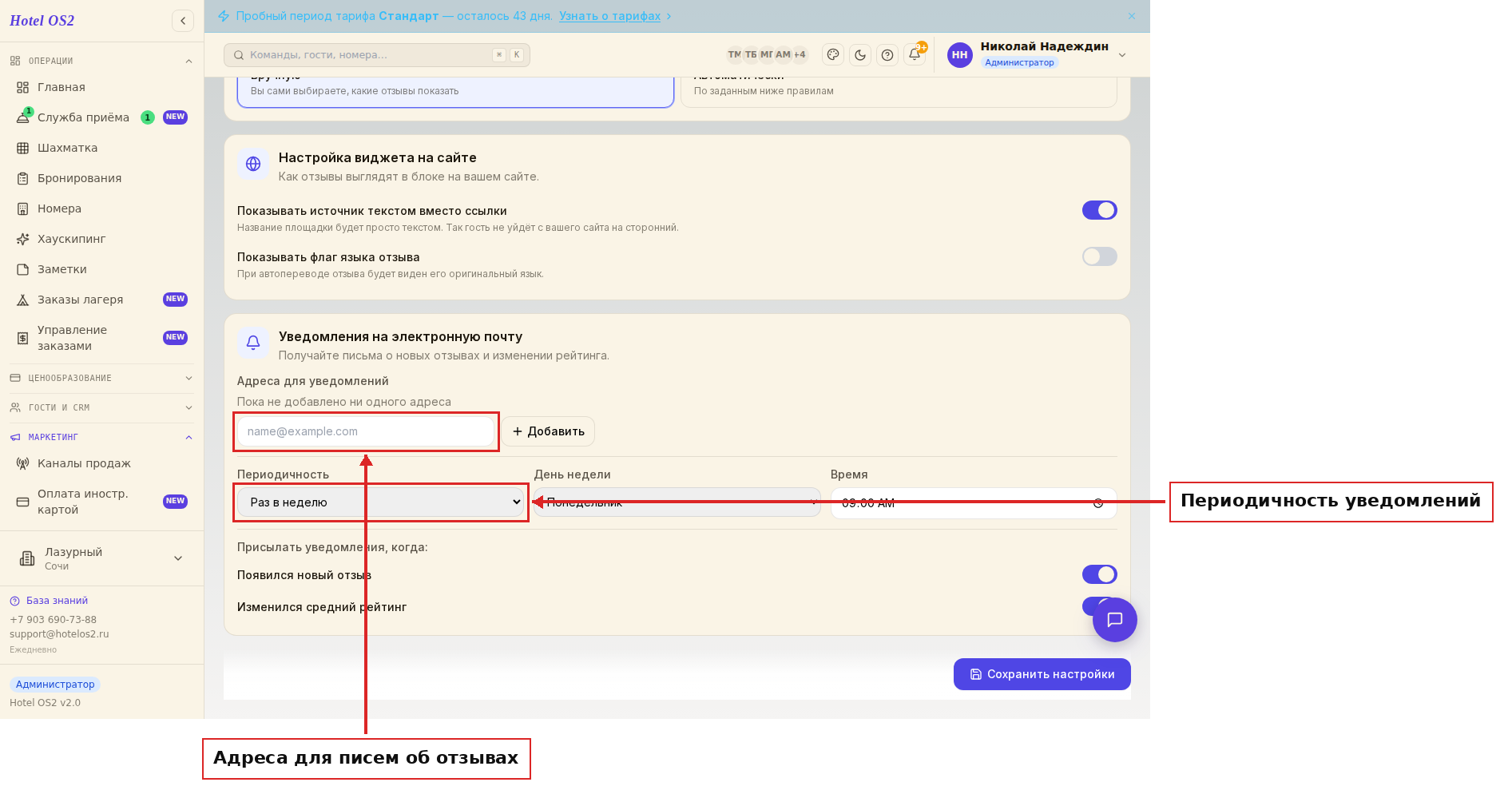This screenshot has width=1512, height=798.
Task: Click the Сохранить настройки button
Action: [x=1042, y=674]
